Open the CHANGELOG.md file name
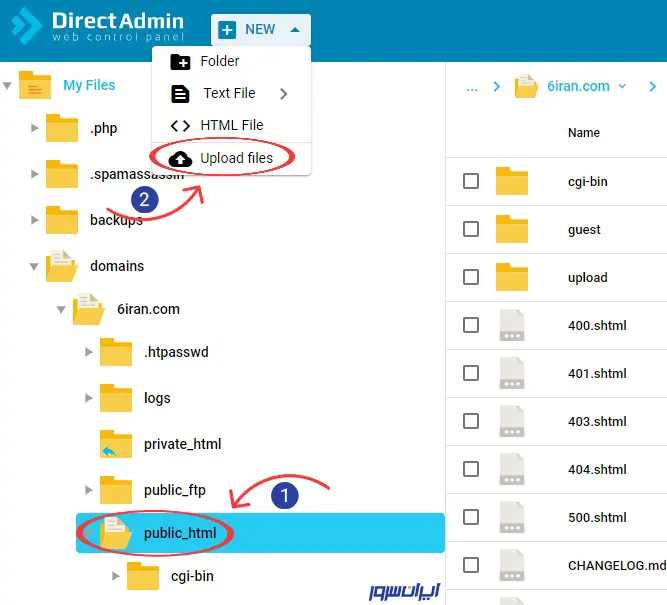 (x=617, y=565)
